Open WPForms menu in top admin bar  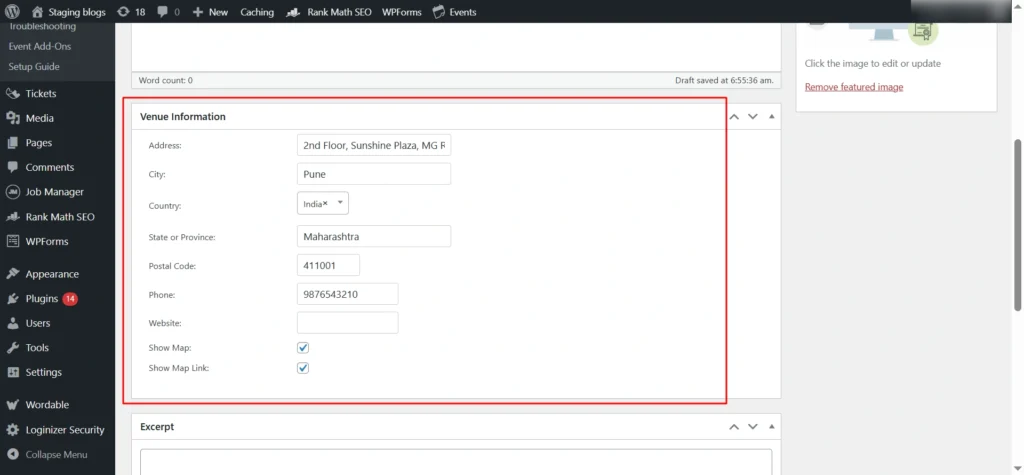[x=402, y=12]
